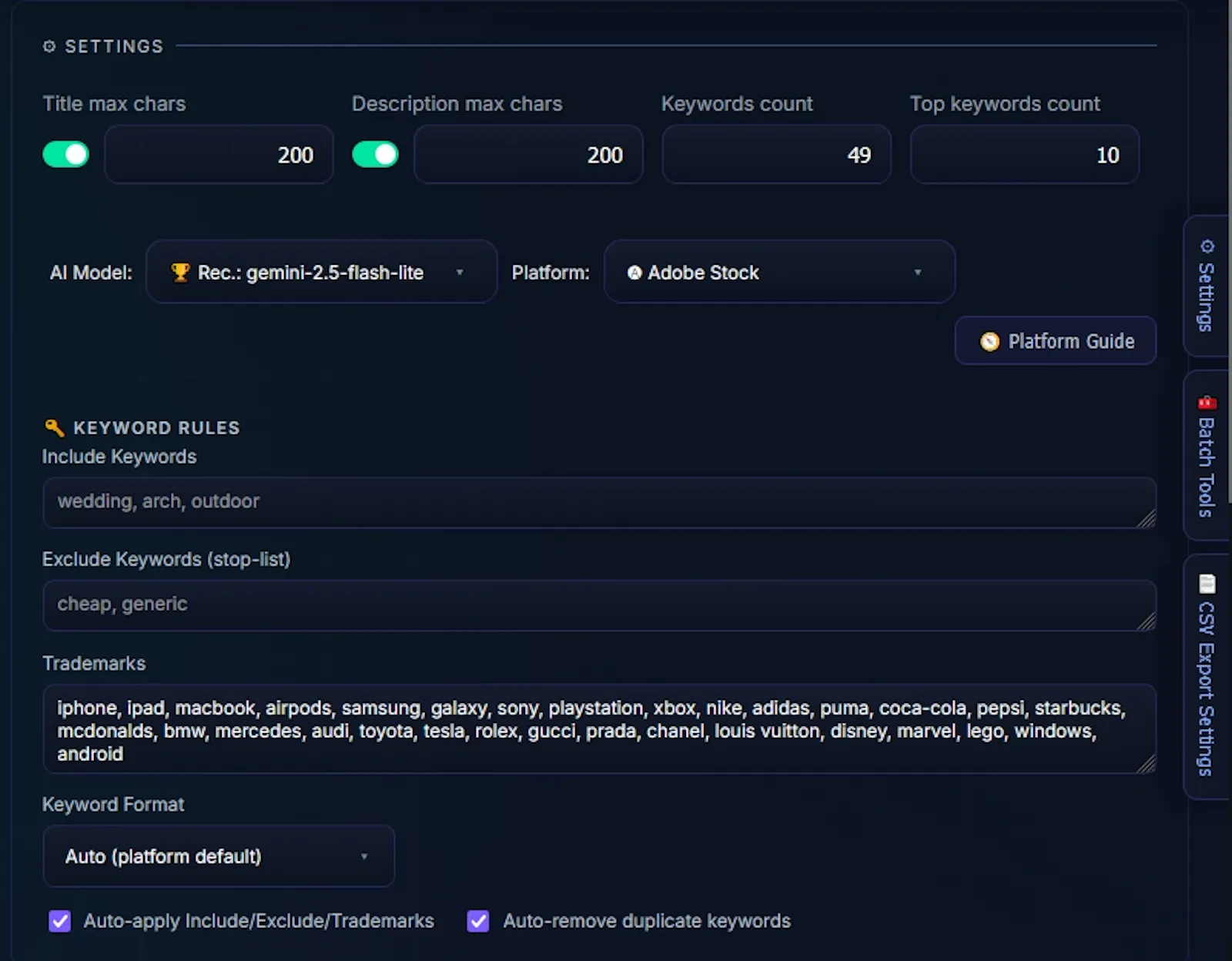Open the Settings side tab
This screenshot has width=1232, height=961.
tap(1206, 286)
